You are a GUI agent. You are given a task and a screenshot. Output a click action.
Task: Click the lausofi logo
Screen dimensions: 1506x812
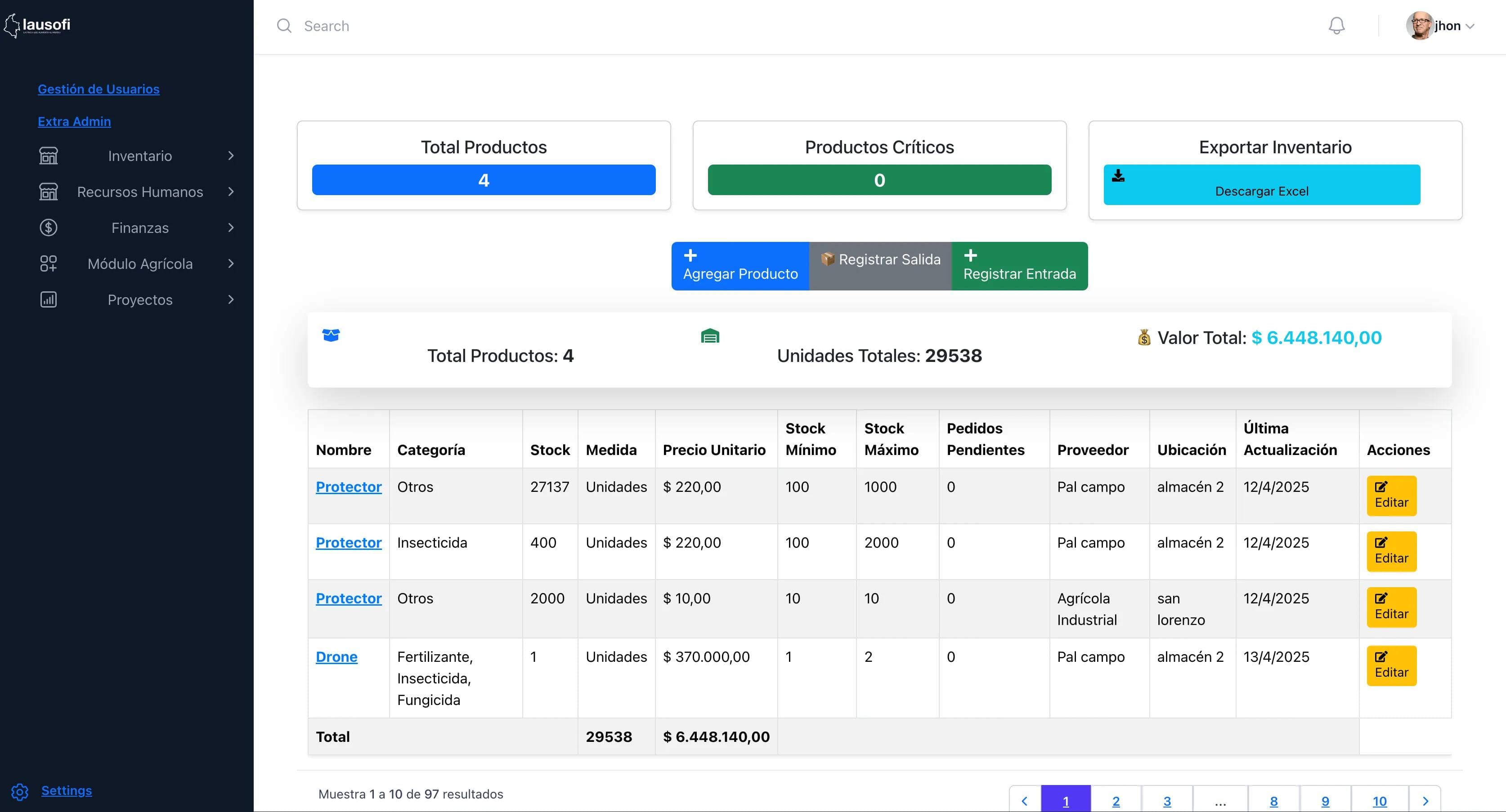pos(37,25)
